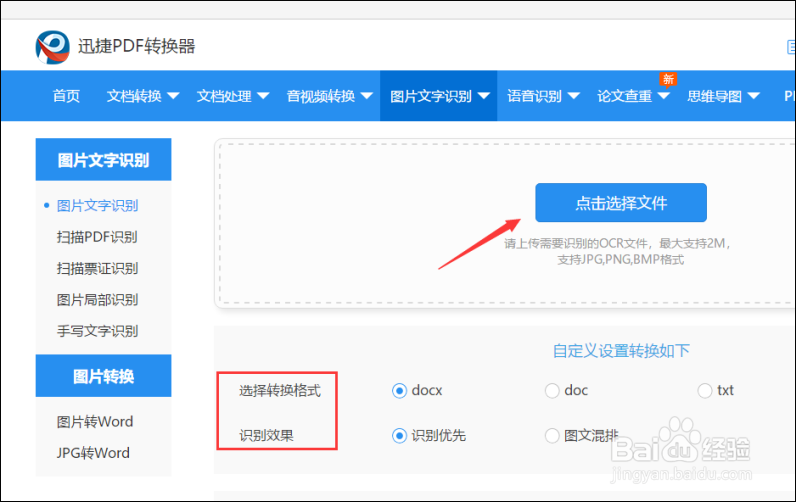This screenshot has height=502, width=796.
Task: Click the 迅捷PDF转换器 title text
Action: (x=137, y=46)
